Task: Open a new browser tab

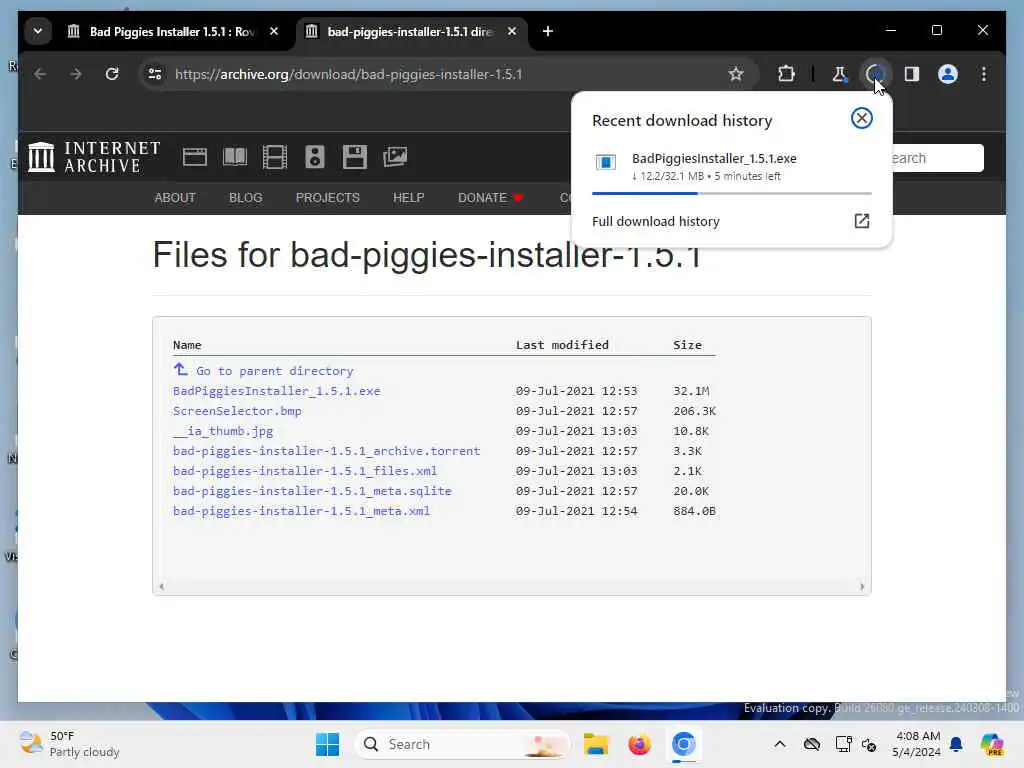Action: 548,31
